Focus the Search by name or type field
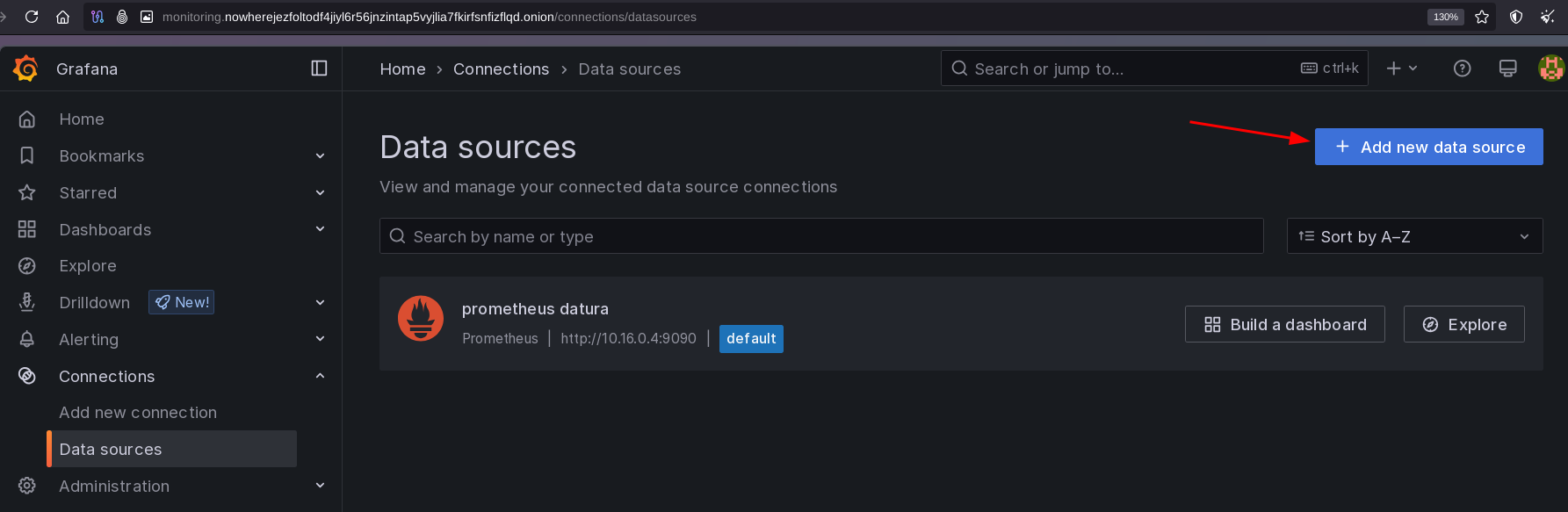Image resolution: width=1568 pixels, height=512 pixels. click(x=821, y=236)
